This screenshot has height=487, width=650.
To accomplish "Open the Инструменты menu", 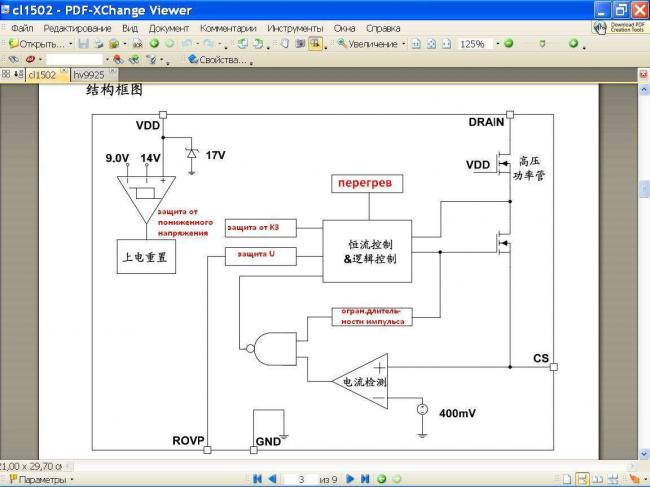I will point(295,28).
